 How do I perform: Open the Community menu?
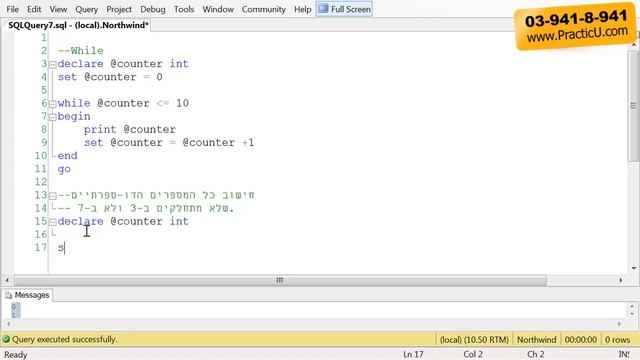(x=264, y=9)
